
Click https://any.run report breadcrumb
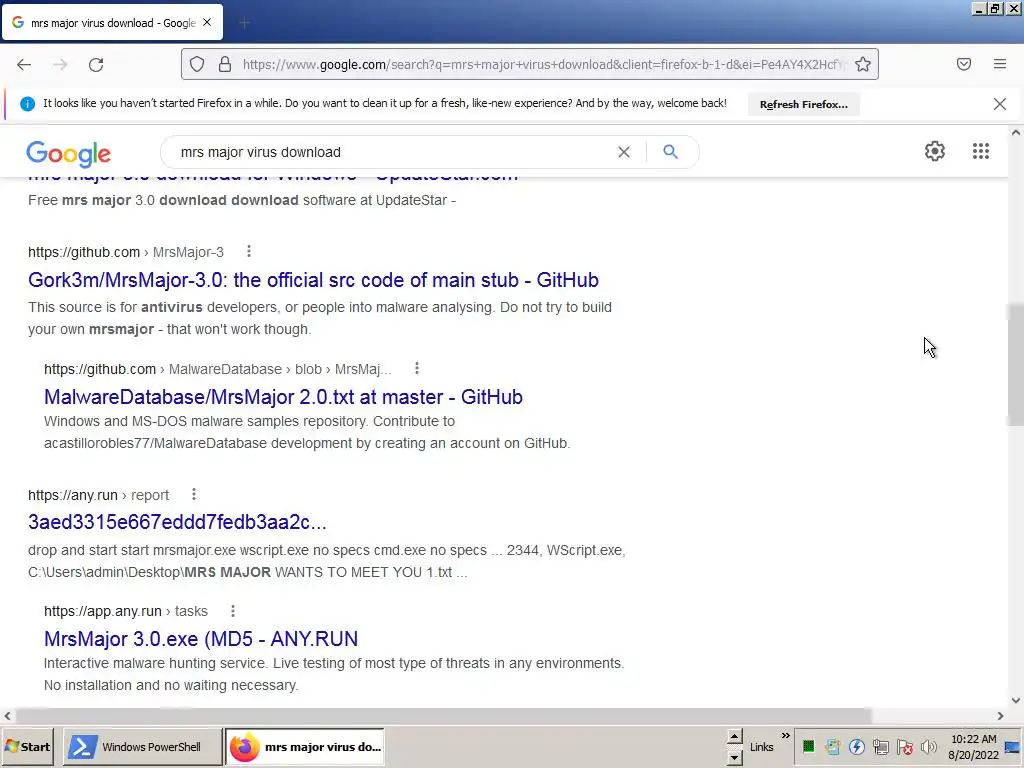click(x=99, y=495)
